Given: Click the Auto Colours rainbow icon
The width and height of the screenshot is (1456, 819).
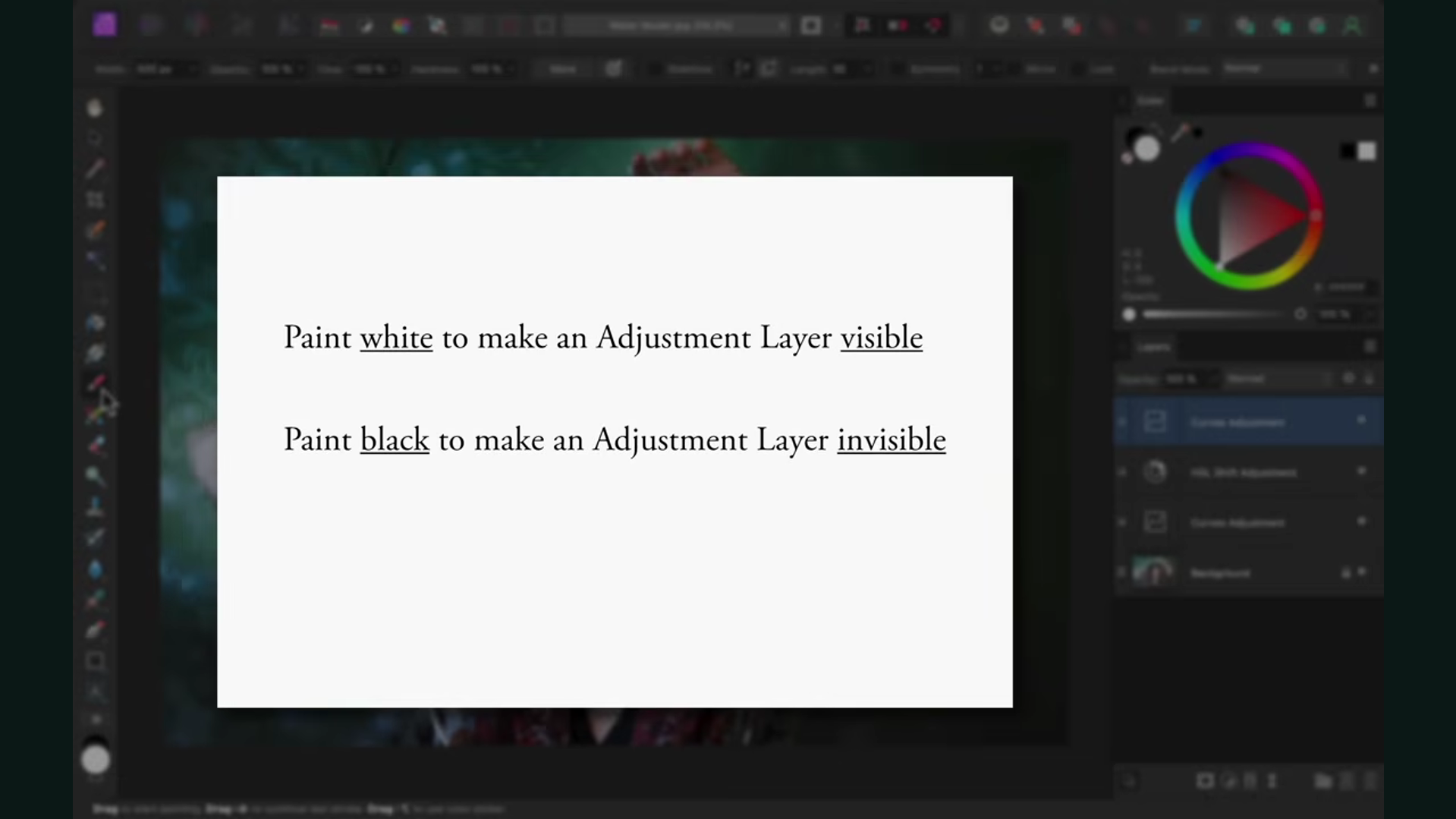Looking at the screenshot, I should [401, 27].
